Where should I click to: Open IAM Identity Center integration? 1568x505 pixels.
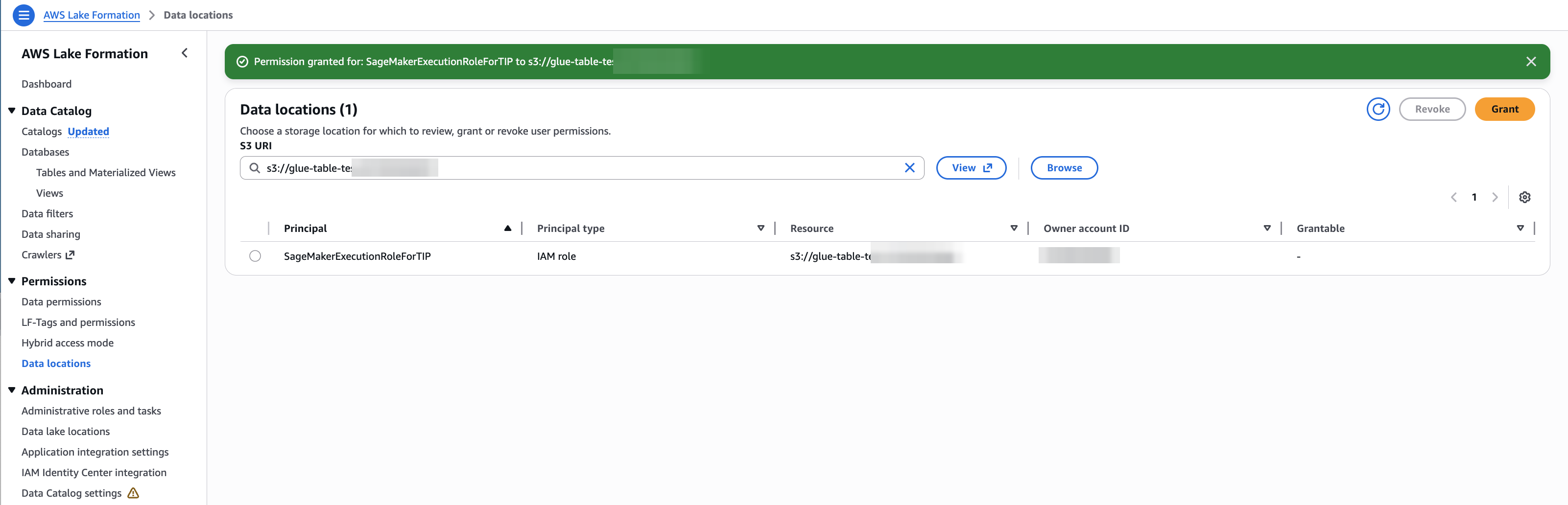click(94, 473)
